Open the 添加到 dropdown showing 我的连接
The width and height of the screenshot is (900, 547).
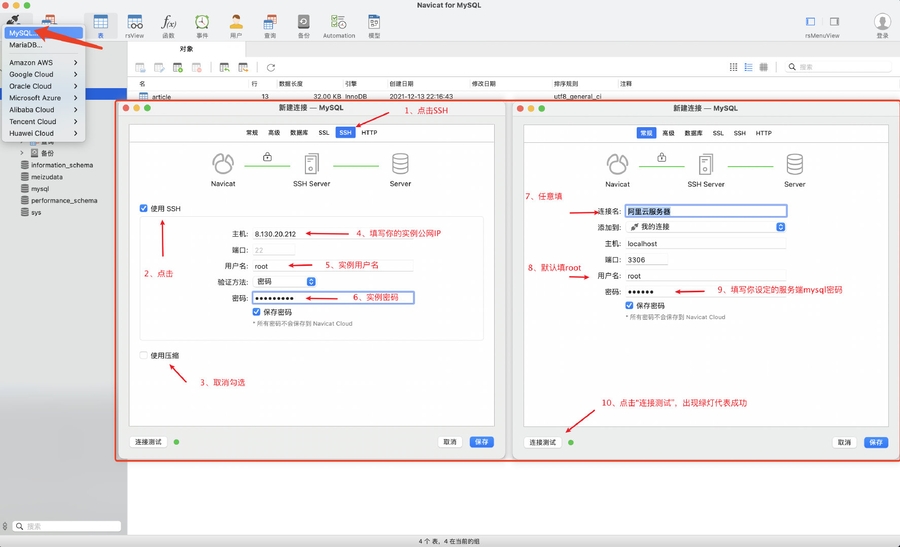click(x=705, y=227)
